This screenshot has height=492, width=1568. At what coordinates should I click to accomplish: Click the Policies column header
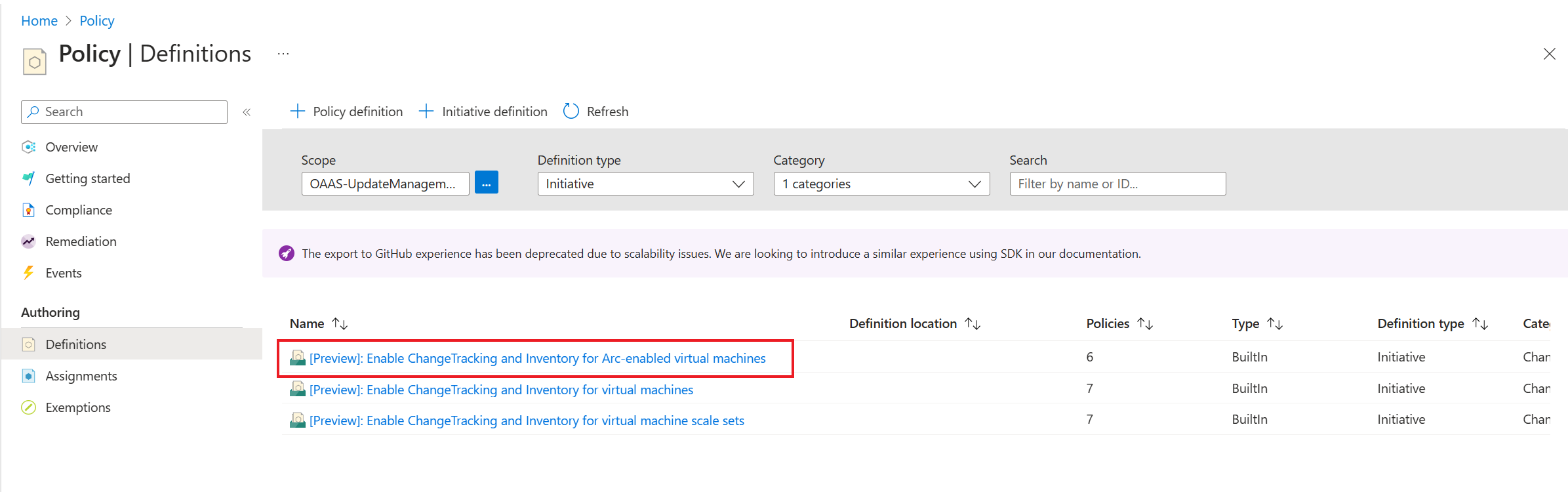(x=1108, y=323)
